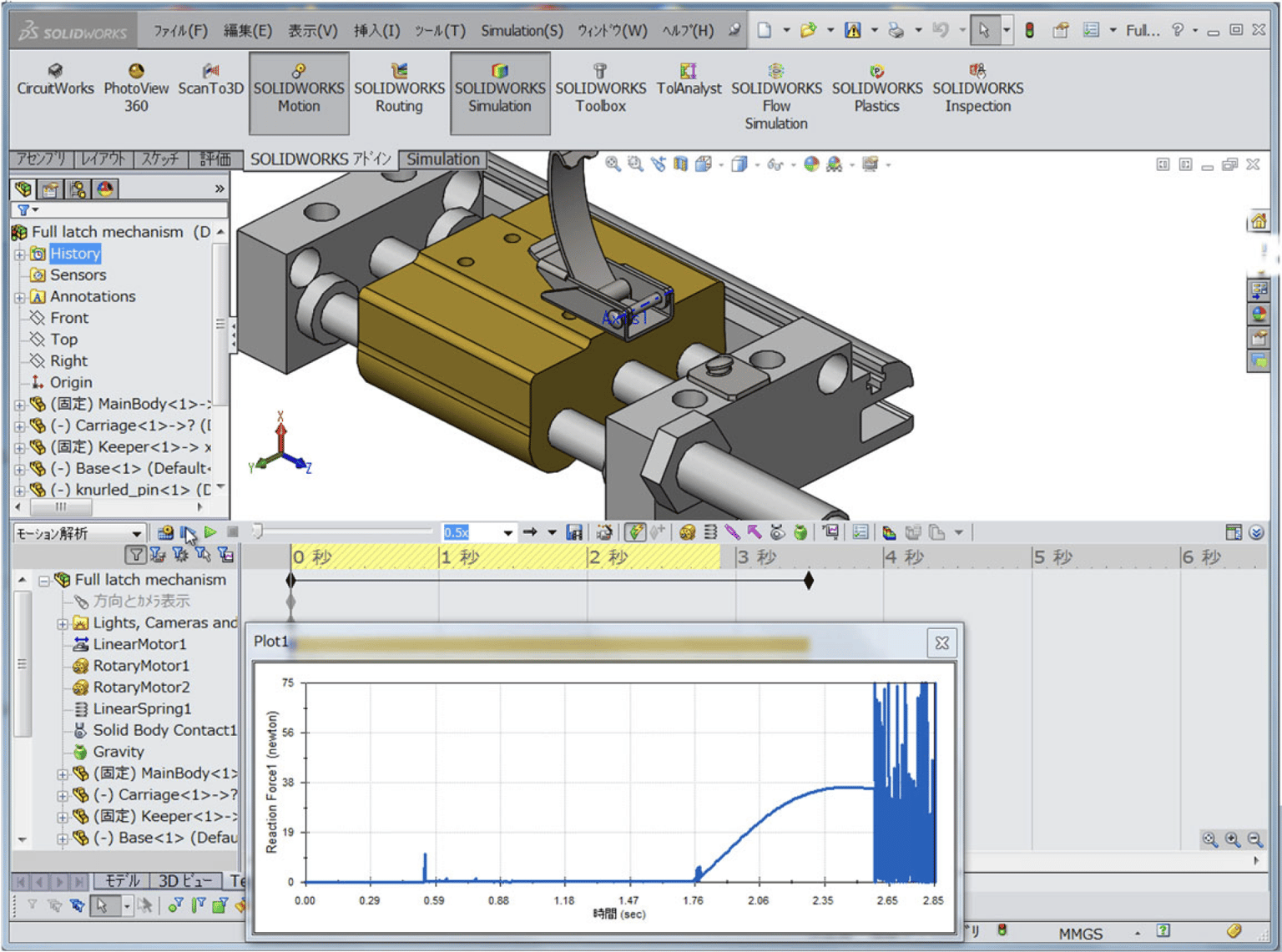Close the Plot1 window

(x=941, y=643)
